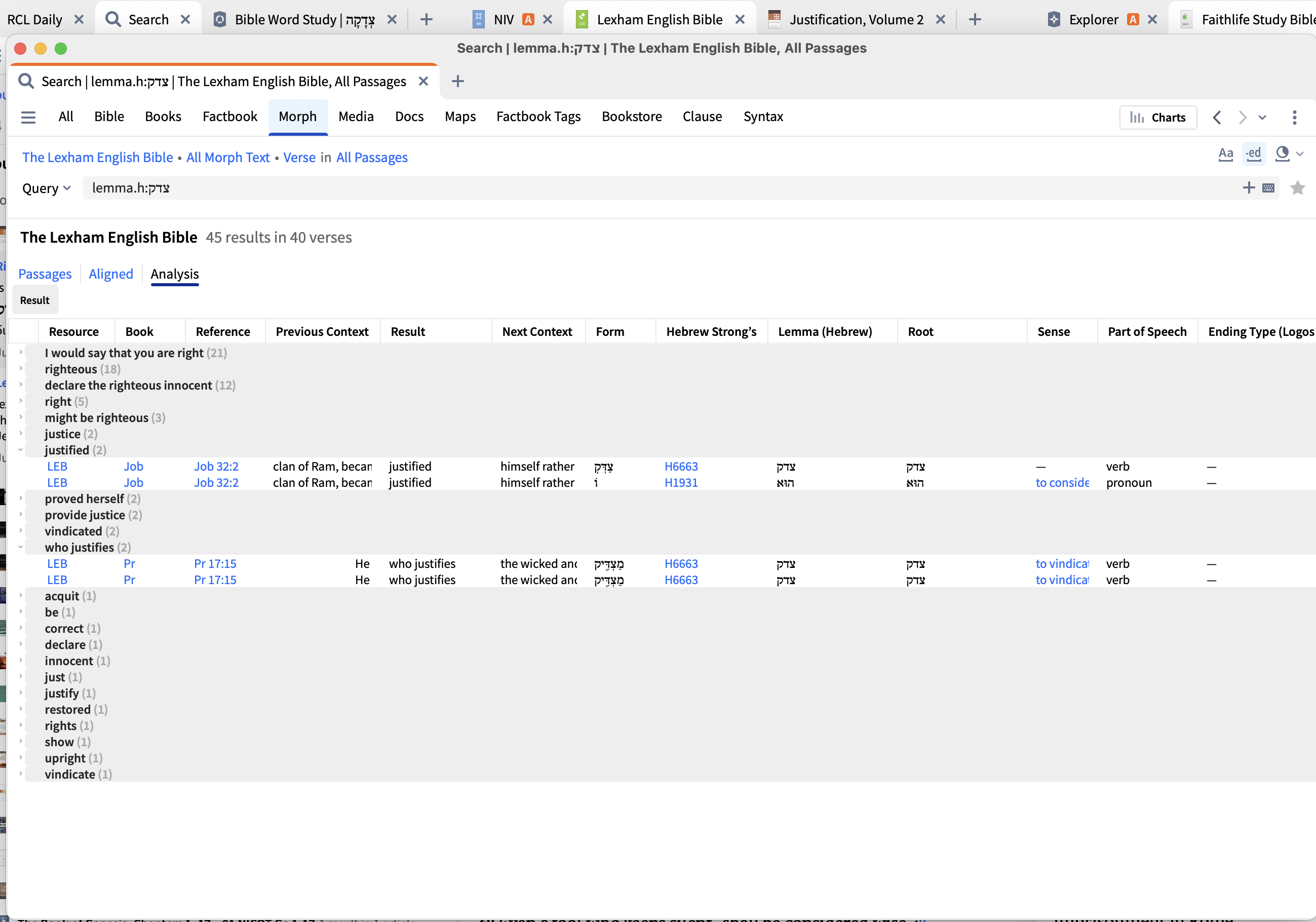Image resolution: width=1316 pixels, height=922 pixels.
Task: Switch to the Clause search tab
Action: click(702, 117)
